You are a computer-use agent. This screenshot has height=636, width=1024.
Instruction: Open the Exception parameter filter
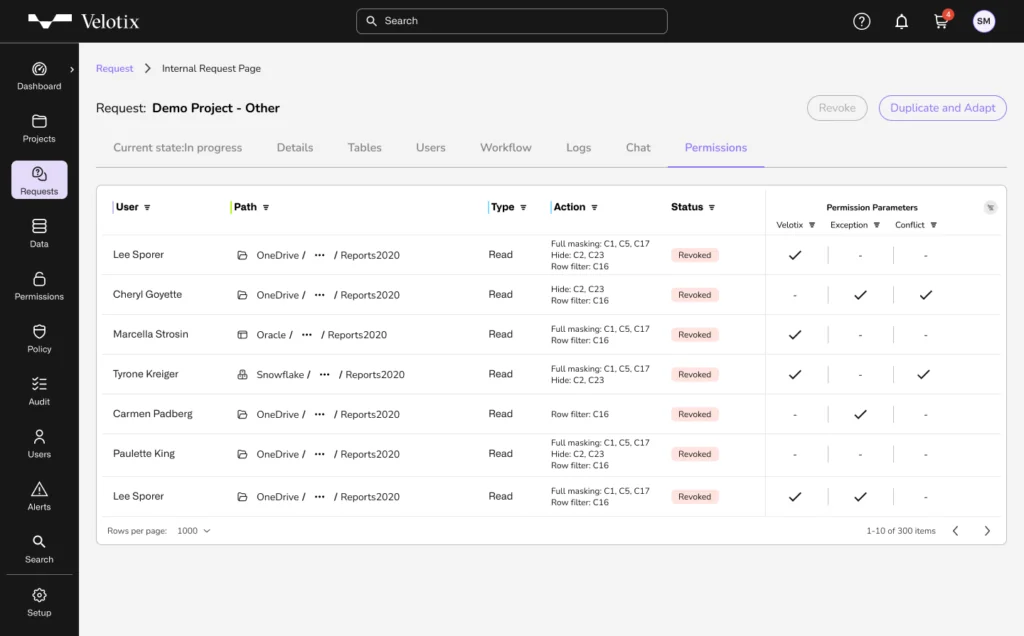[876, 225]
